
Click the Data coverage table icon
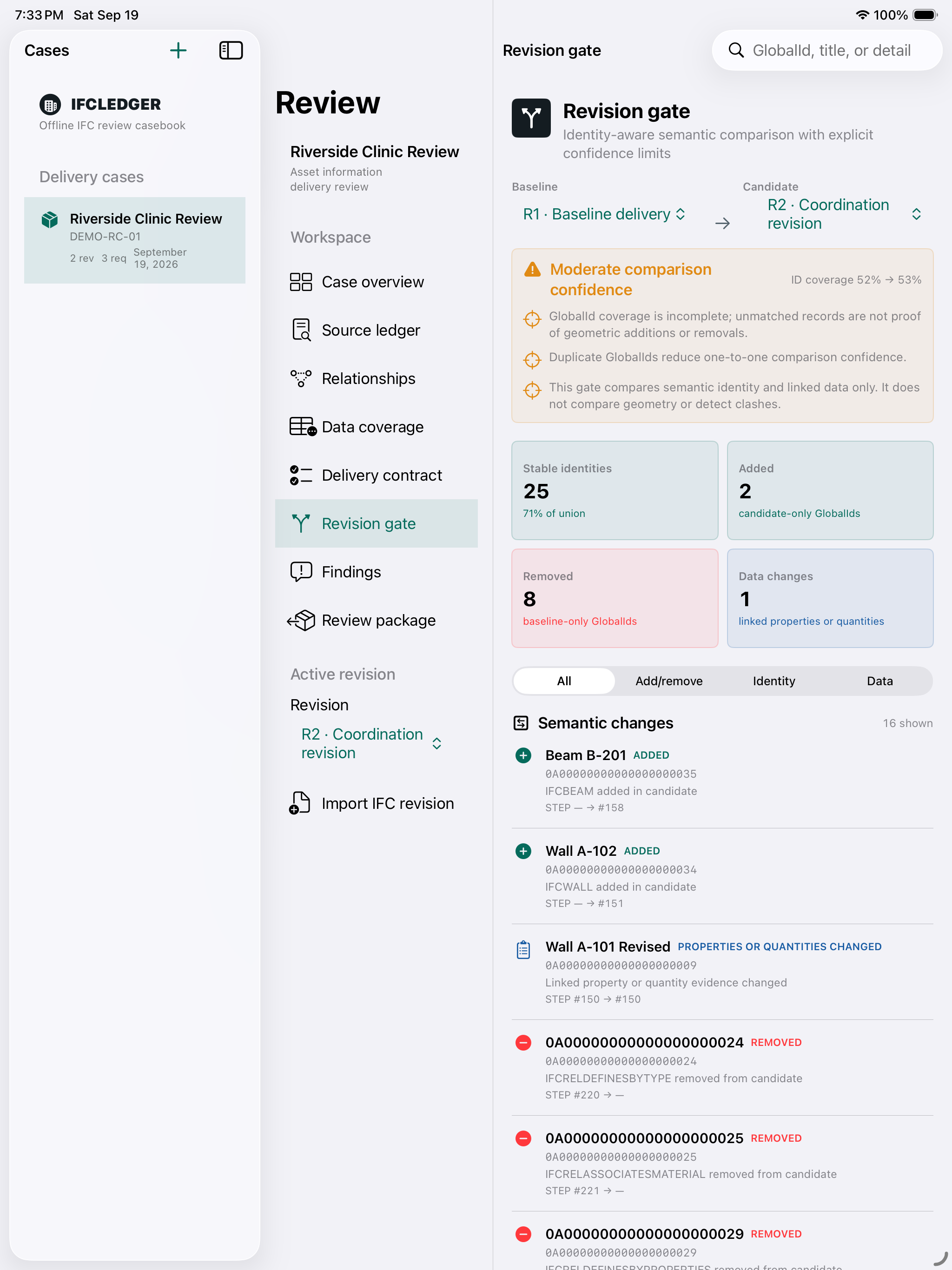click(303, 427)
